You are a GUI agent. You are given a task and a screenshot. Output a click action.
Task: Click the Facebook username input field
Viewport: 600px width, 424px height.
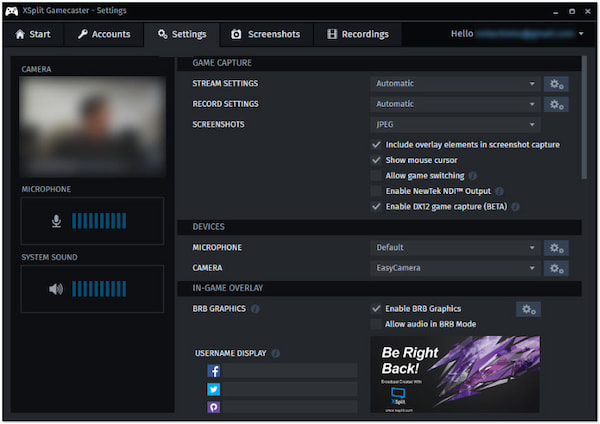(289, 371)
